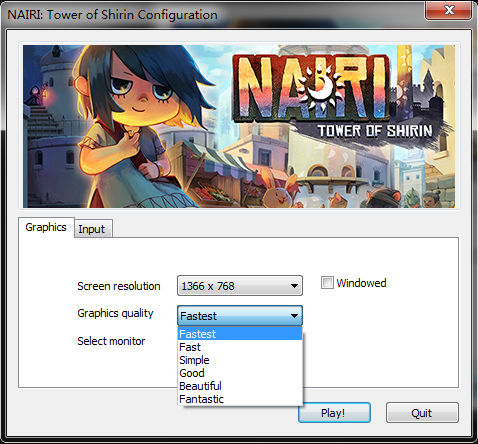
Task: Click the Quit button
Action: [422, 413]
